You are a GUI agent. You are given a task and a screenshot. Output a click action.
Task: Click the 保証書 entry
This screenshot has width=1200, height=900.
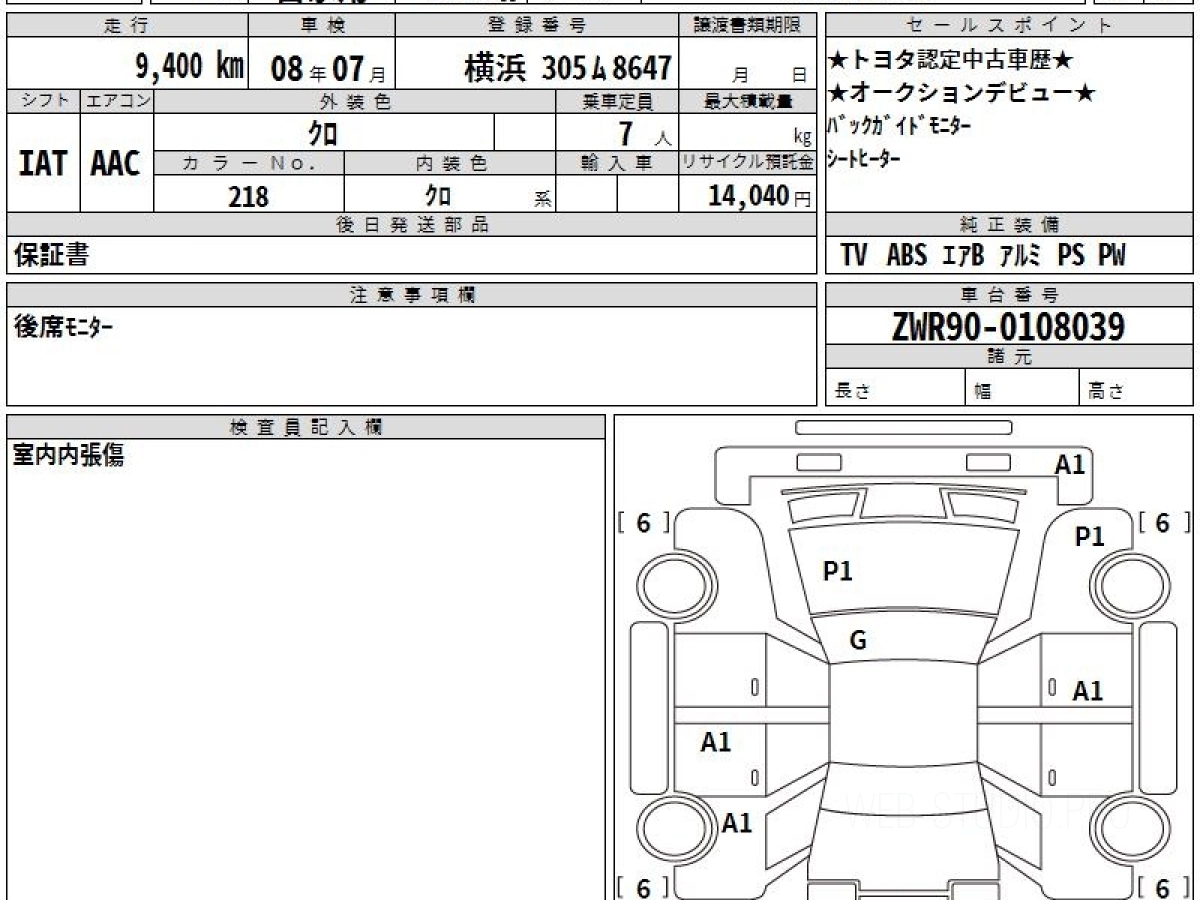[52, 255]
